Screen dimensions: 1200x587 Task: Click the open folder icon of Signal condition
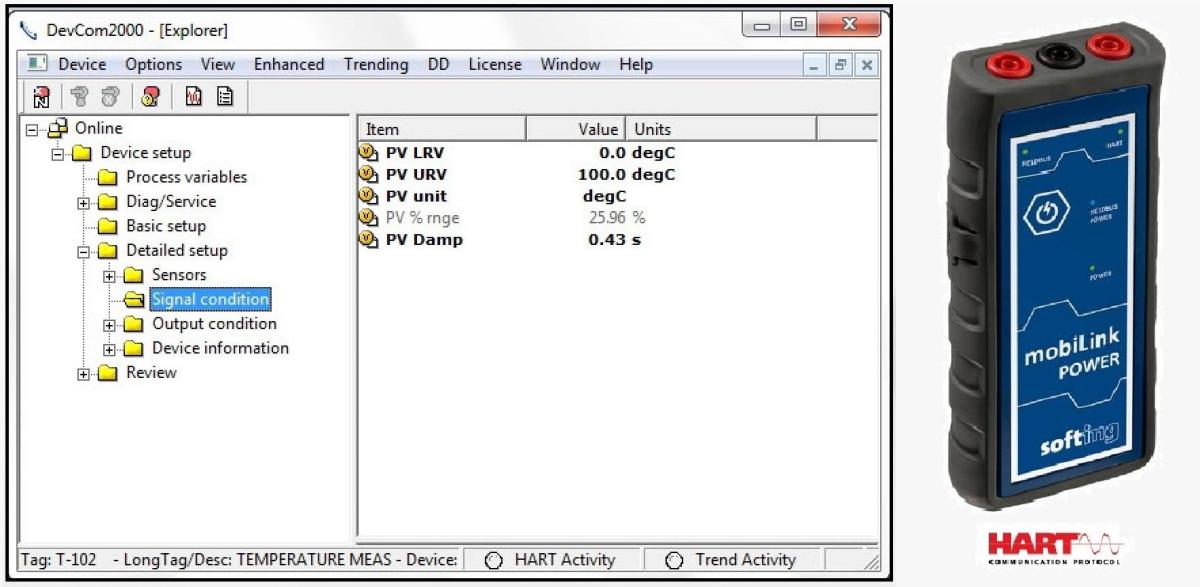coord(134,299)
